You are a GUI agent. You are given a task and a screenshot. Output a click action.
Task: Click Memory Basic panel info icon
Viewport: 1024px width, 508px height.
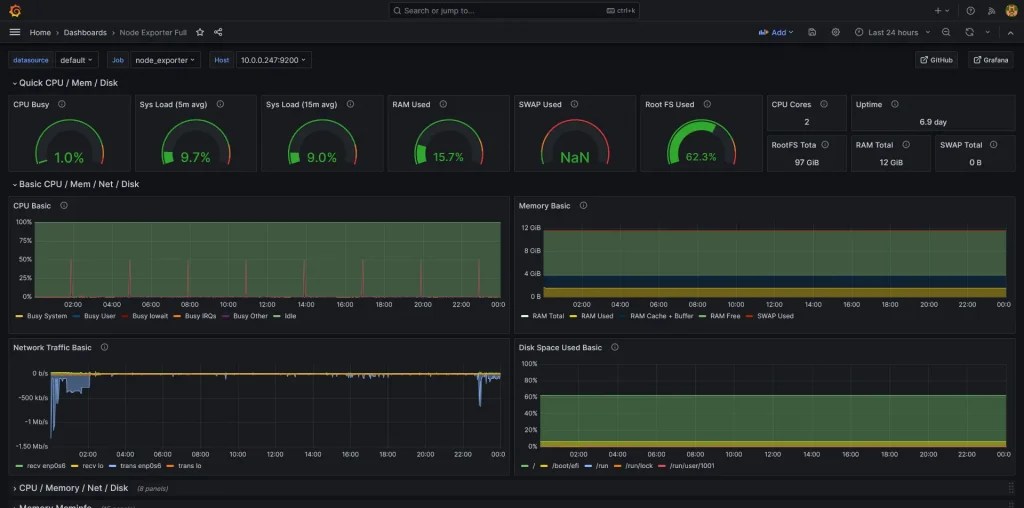[x=583, y=205]
